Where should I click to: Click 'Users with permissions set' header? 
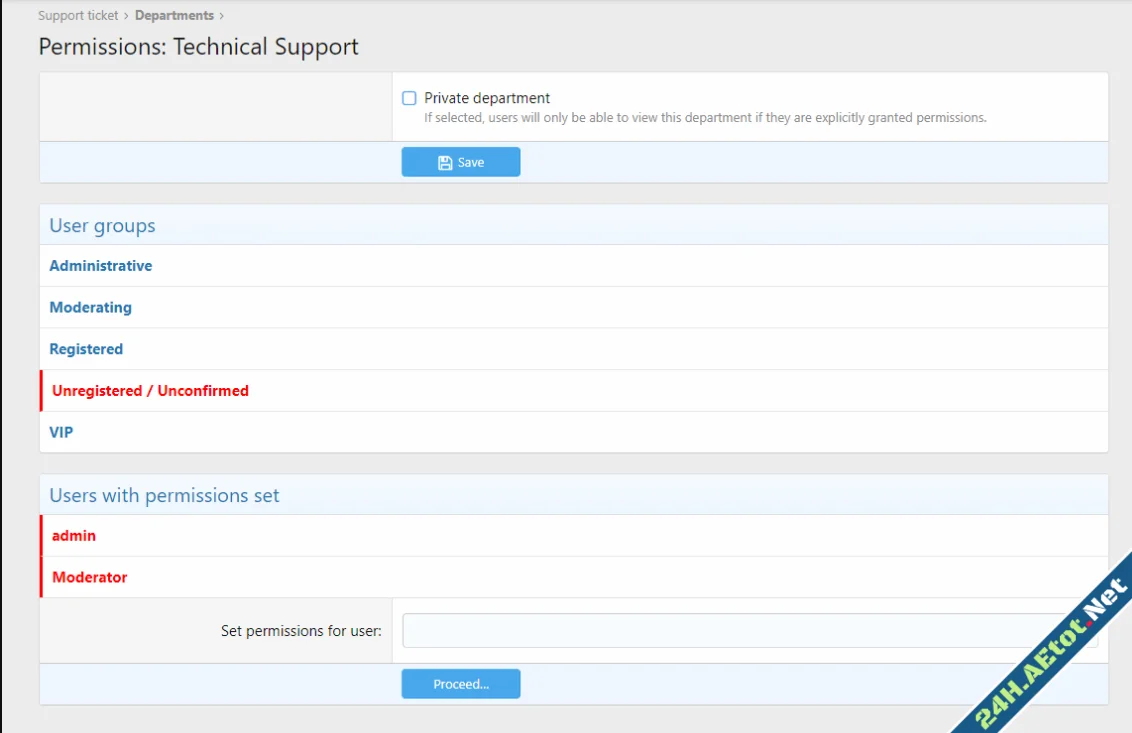pos(164,496)
